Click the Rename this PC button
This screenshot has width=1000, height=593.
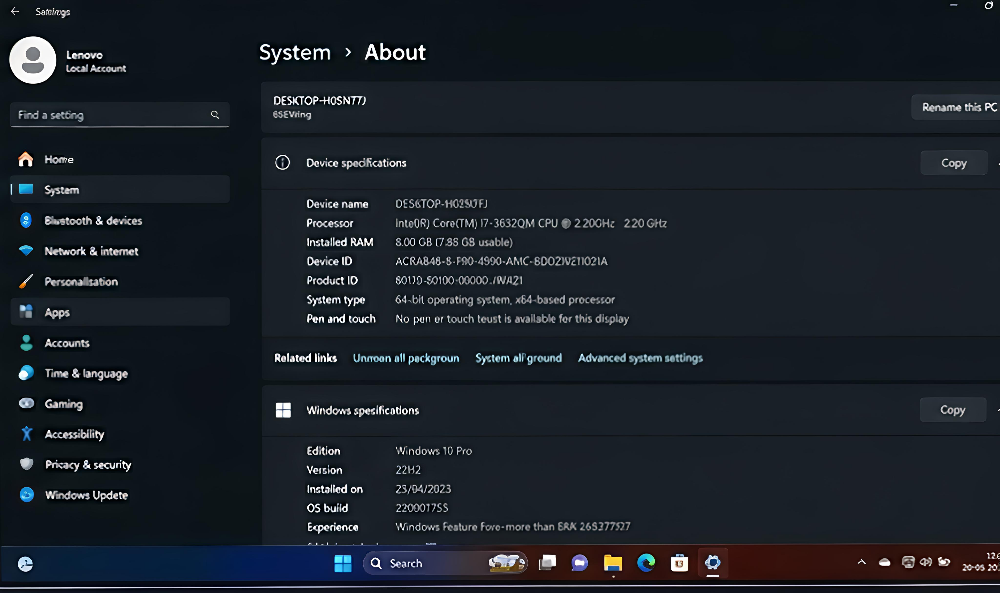[x=956, y=107]
